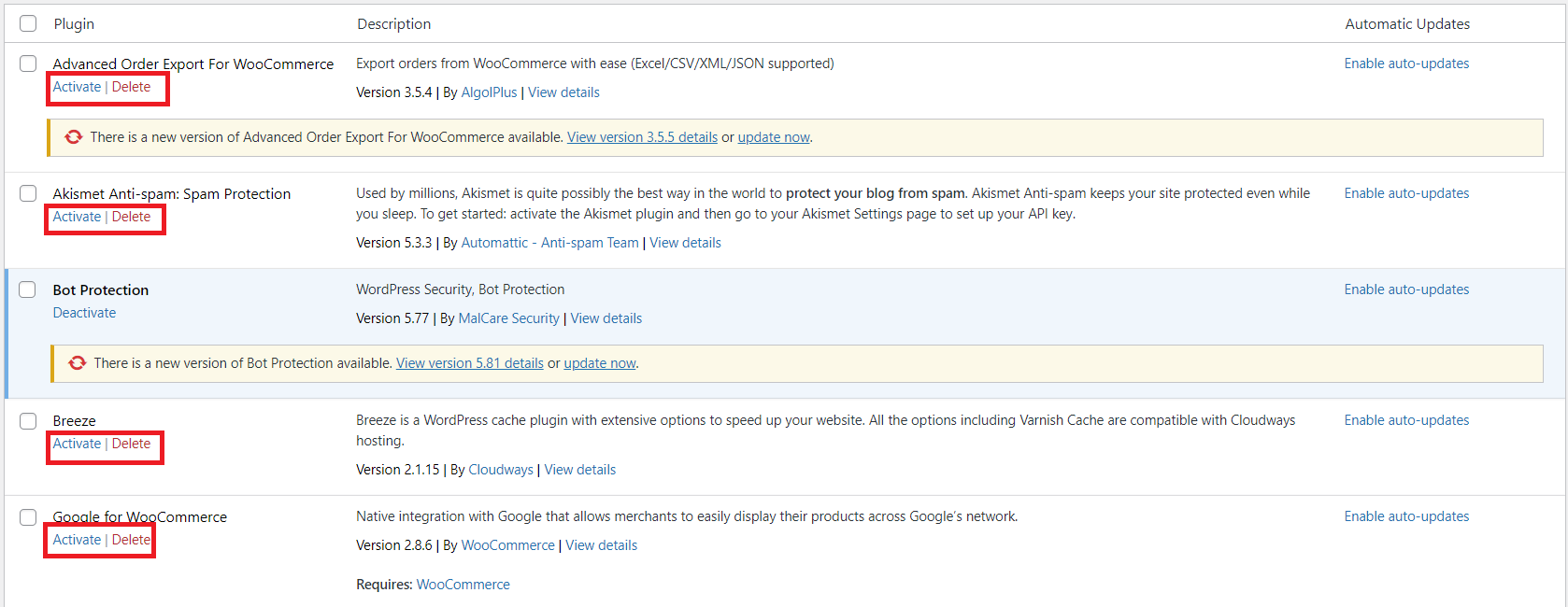Click update icon in Advanced Order Export notice
Viewport: 1568px width, 607px height.
point(74,137)
